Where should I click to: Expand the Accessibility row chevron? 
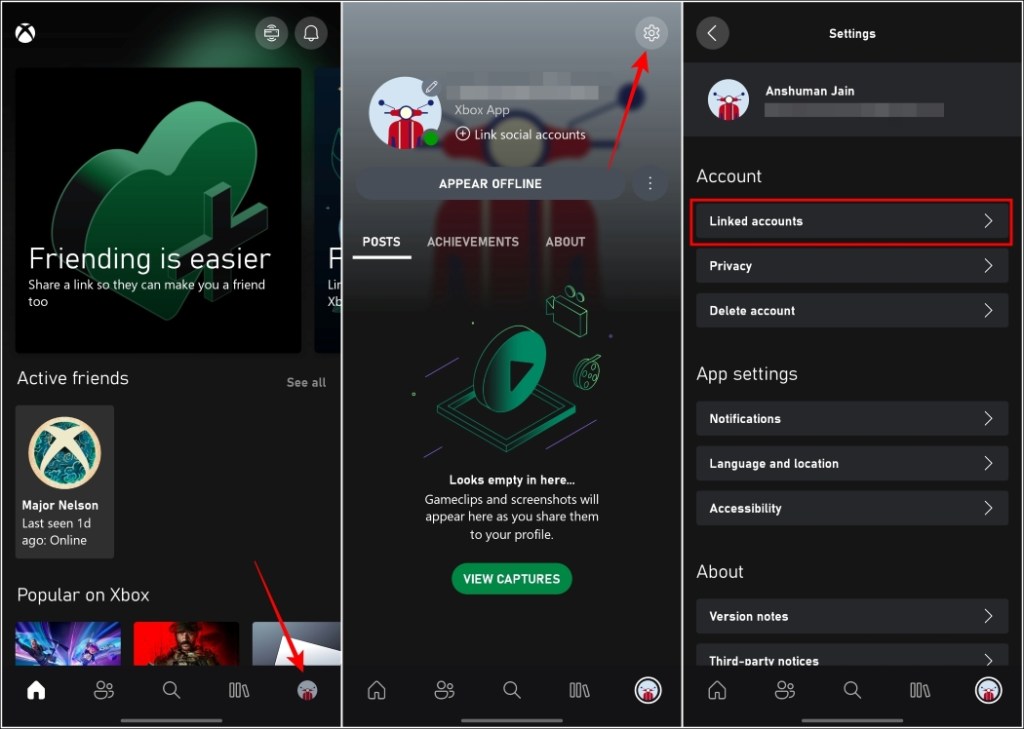(989, 509)
